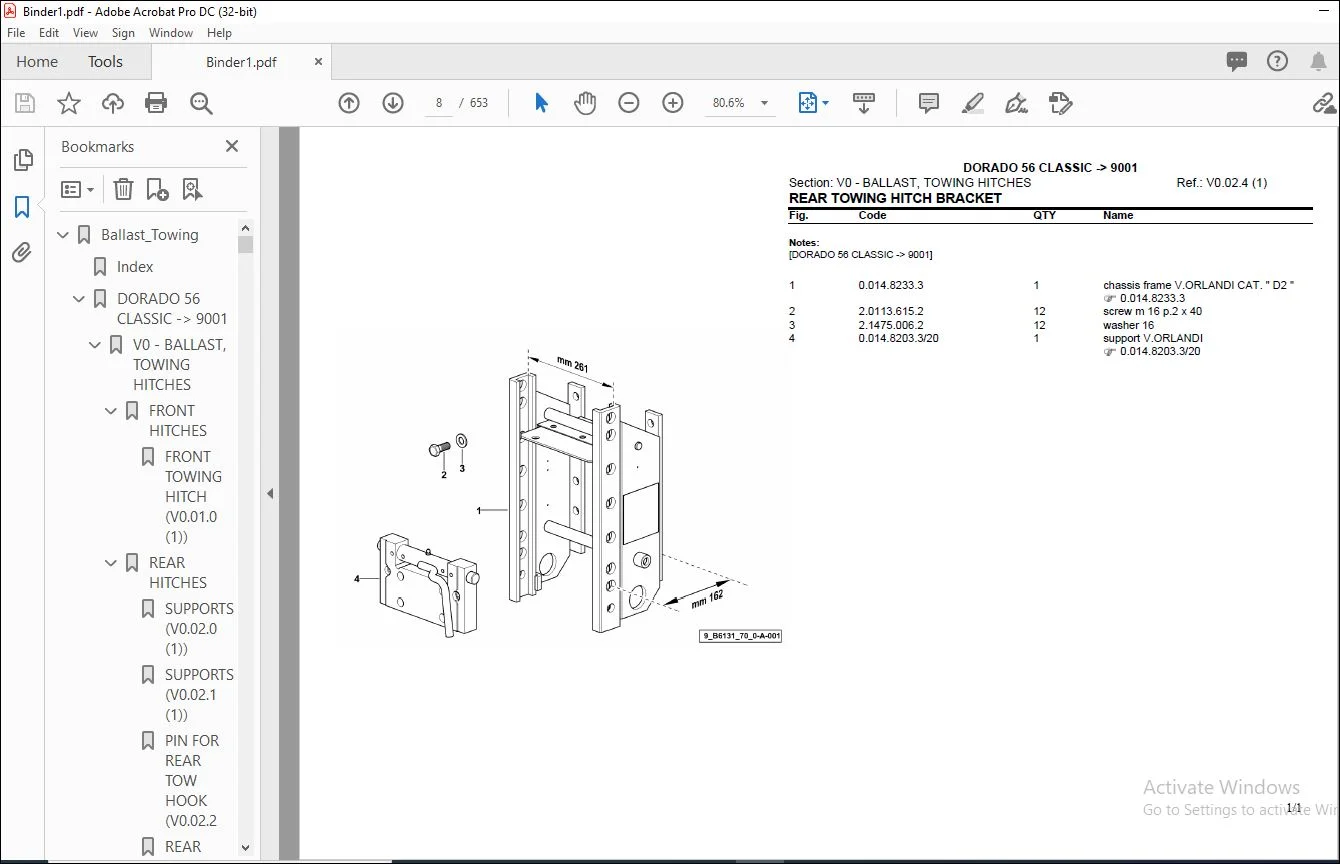Find the current bookmark icon
Screen dimensions: 1340x864
tap(192, 189)
